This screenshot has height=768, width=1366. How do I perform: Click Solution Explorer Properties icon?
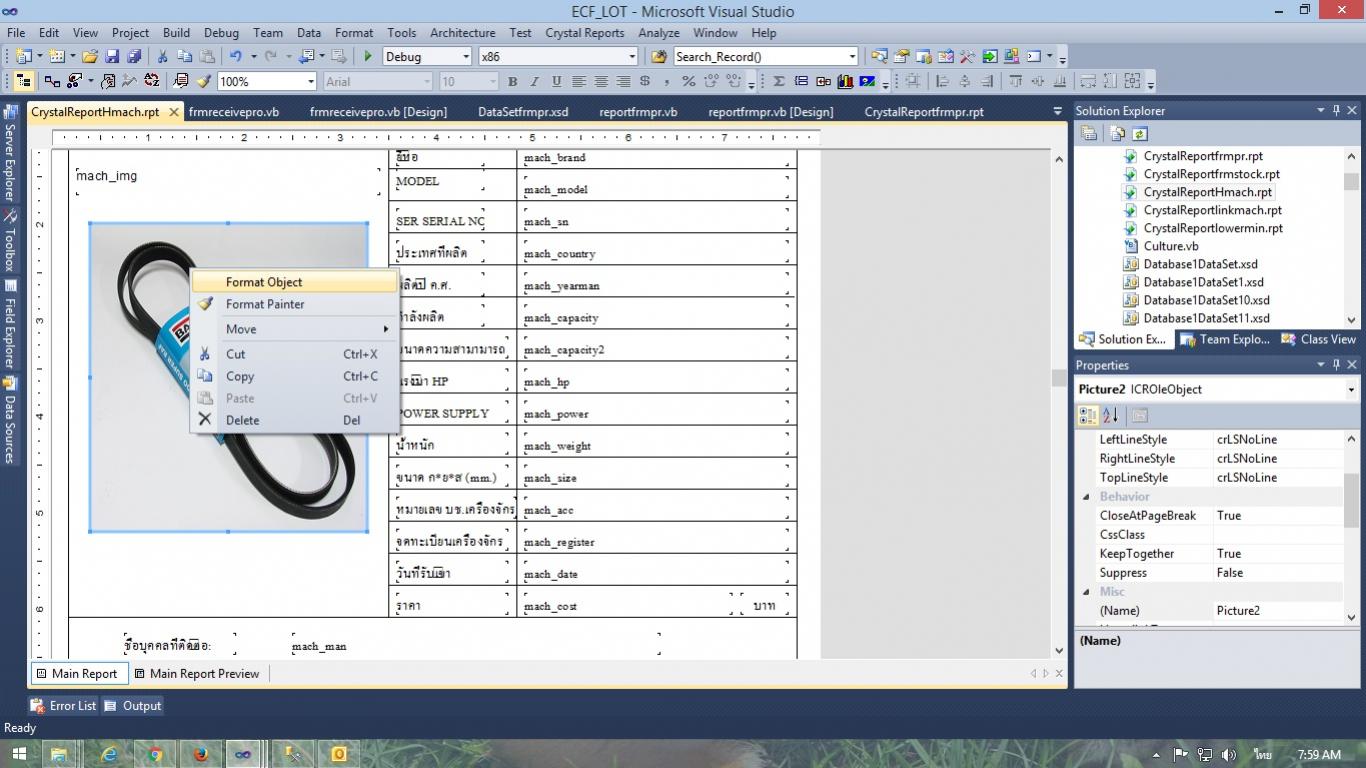click(1090, 133)
